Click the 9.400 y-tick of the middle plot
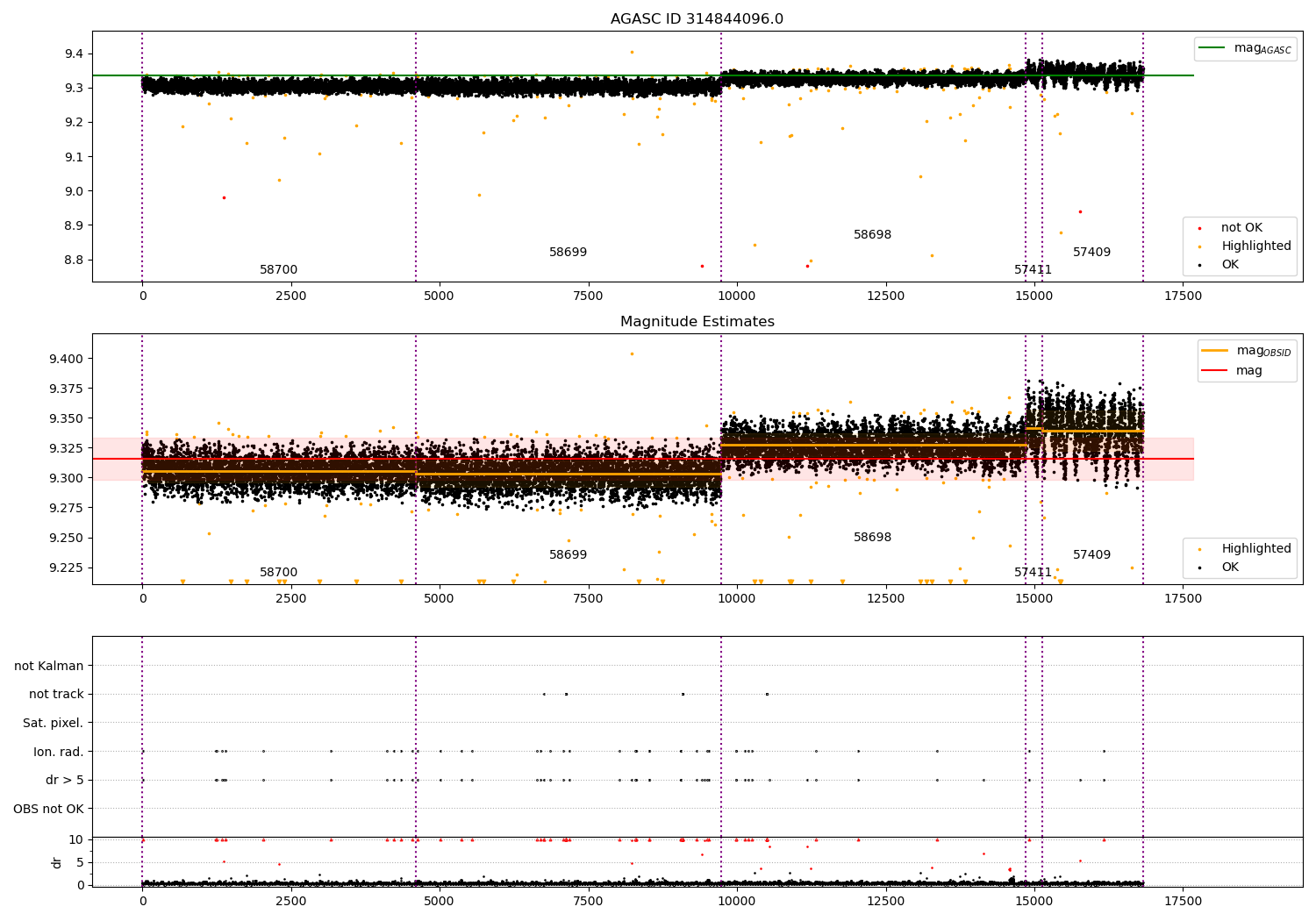 tap(67, 359)
